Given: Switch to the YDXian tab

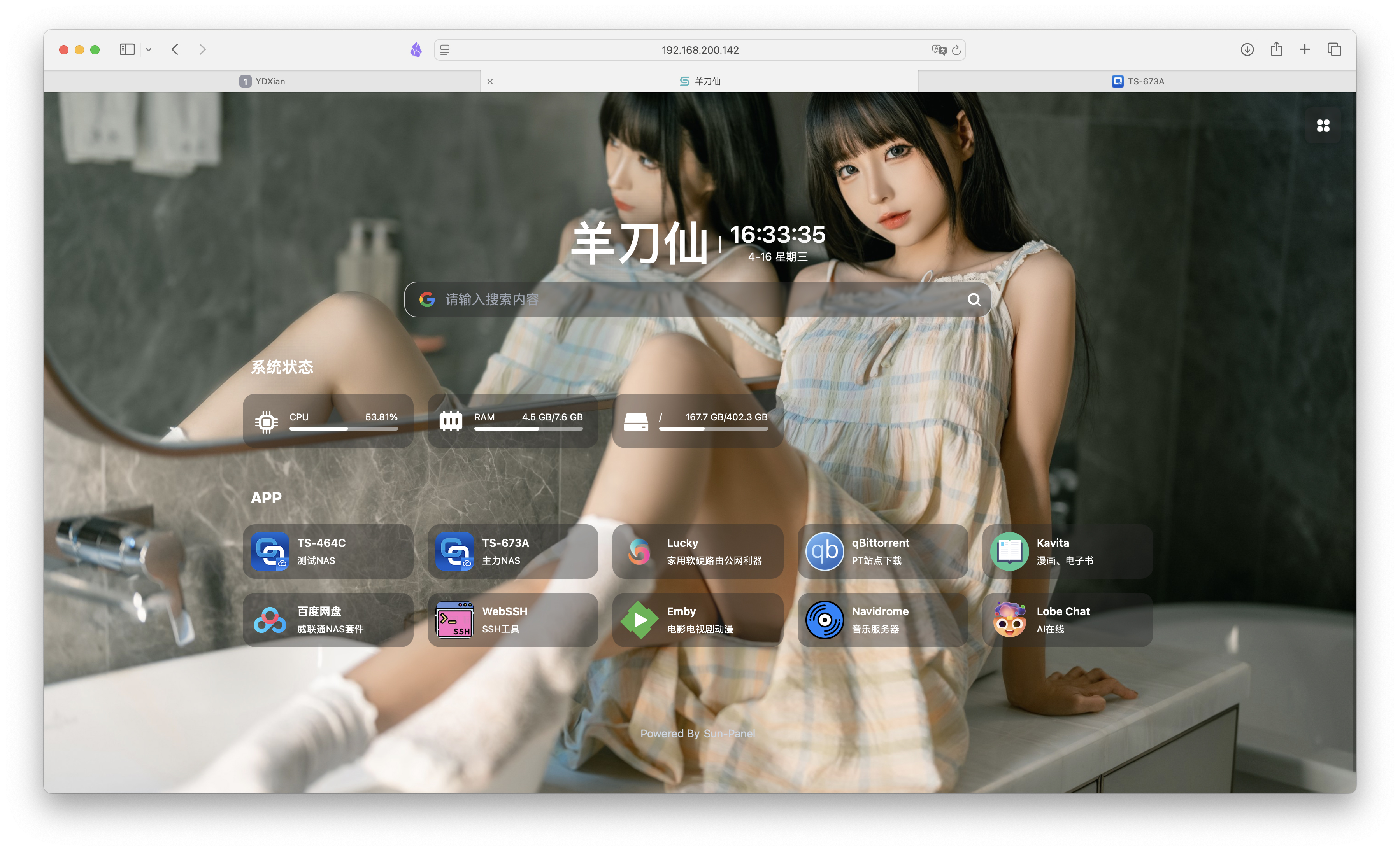Looking at the screenshot, I should tap(262, 81).
